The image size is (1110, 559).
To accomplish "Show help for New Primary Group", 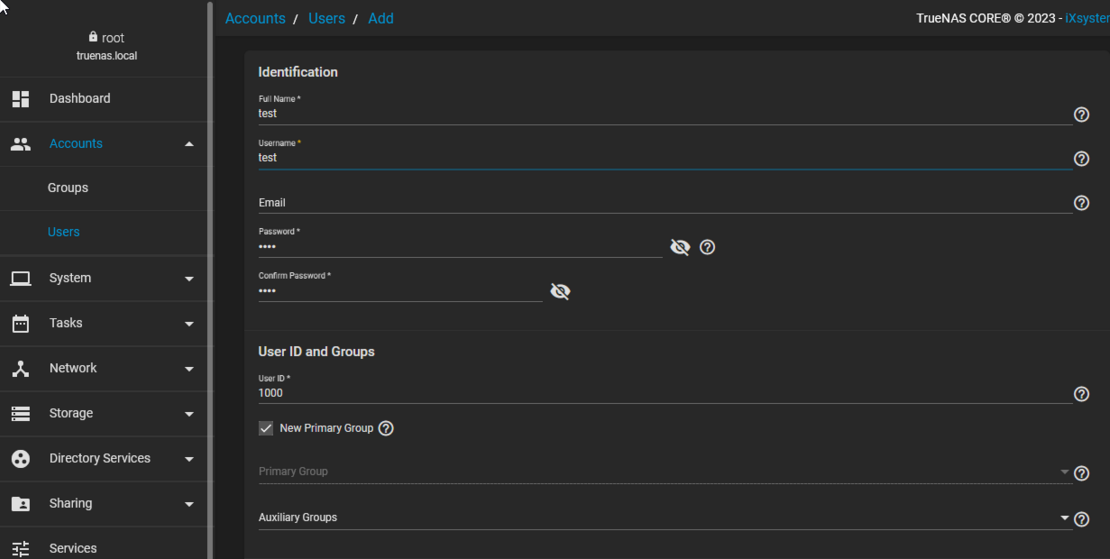I will click(386, 428).
